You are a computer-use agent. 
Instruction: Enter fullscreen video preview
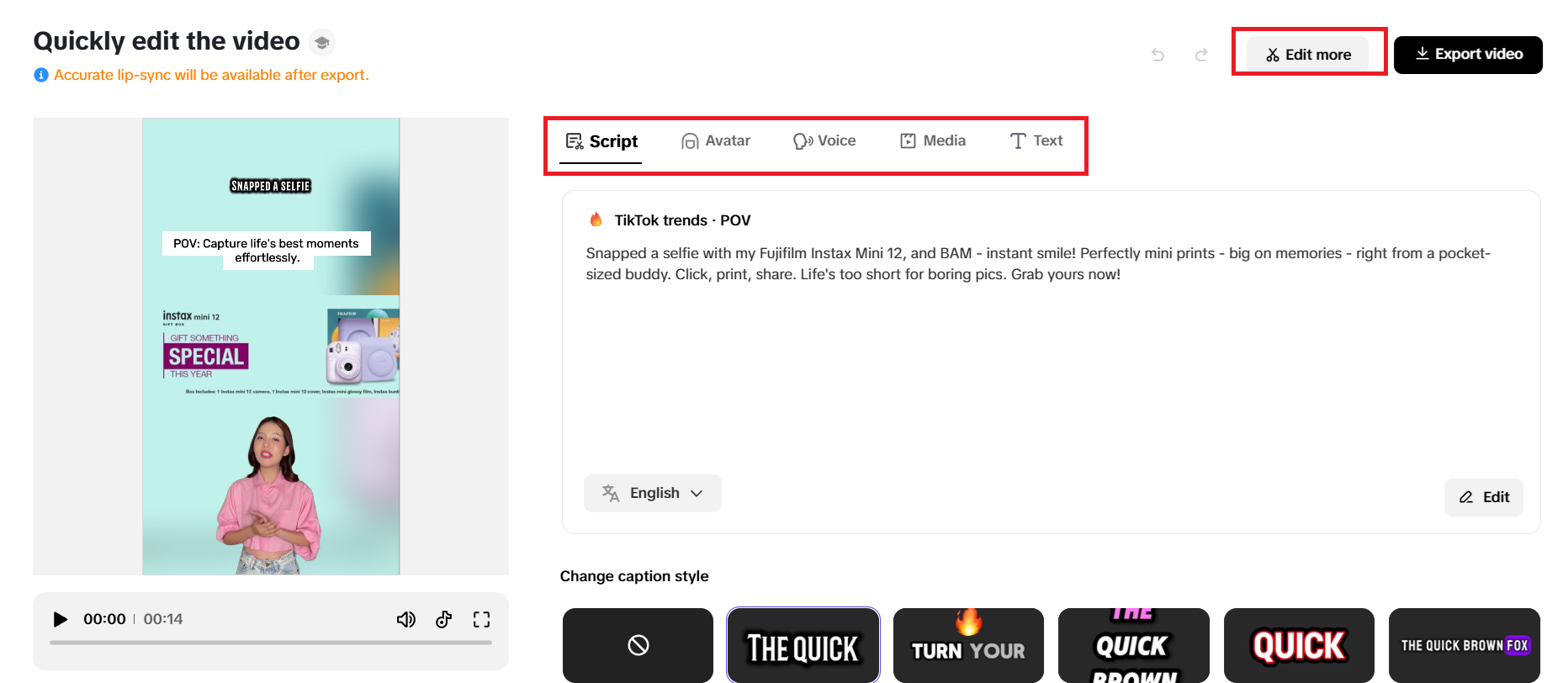(x=481, y=620)
